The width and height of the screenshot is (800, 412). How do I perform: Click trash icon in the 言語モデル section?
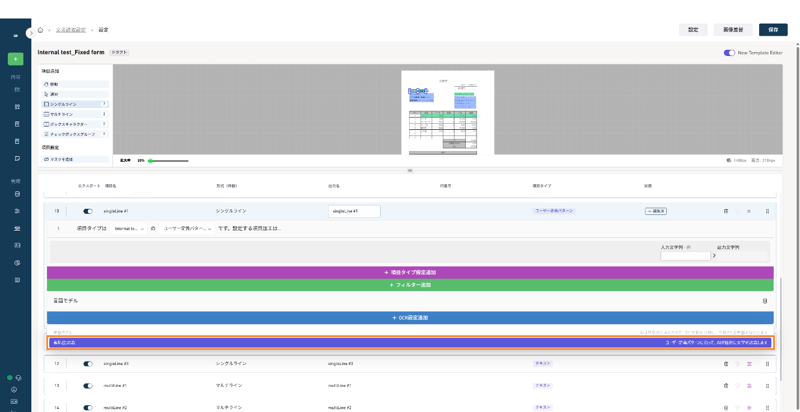click(x=765, y=300)
